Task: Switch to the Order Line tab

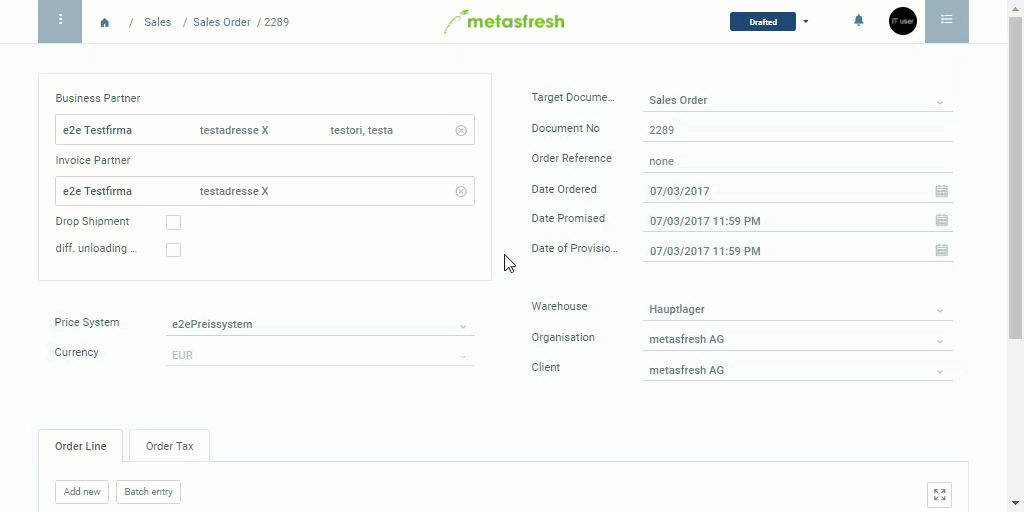Action: tap(80, 446)
